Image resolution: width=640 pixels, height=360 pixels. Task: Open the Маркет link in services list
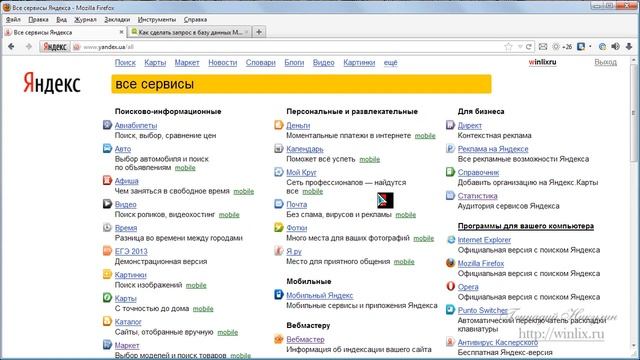(127, 345)
